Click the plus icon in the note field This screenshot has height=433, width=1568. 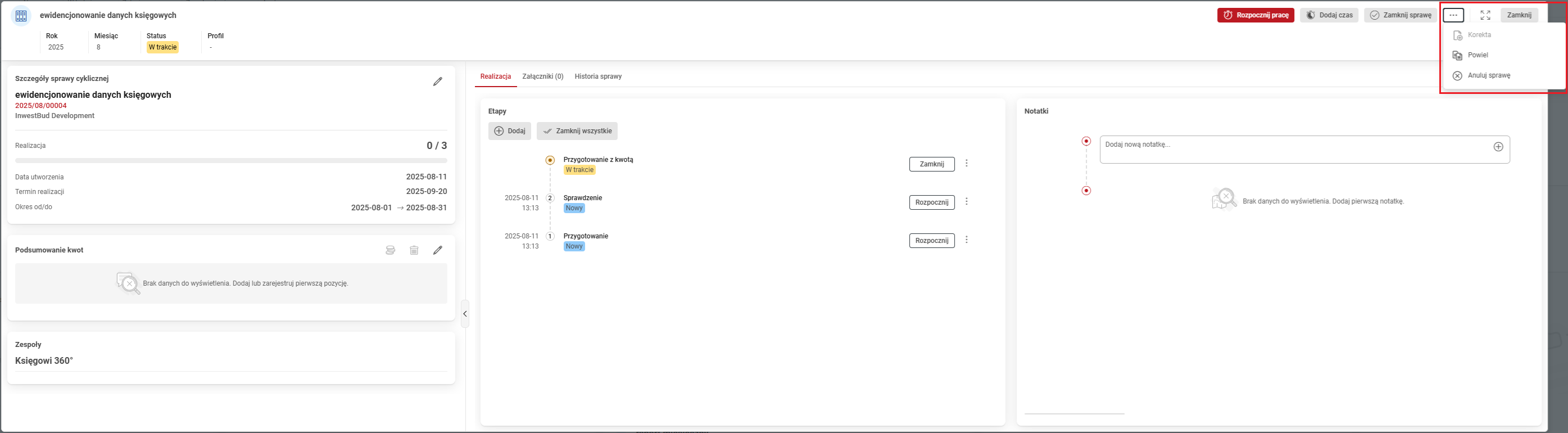(x=1498, y=147)
